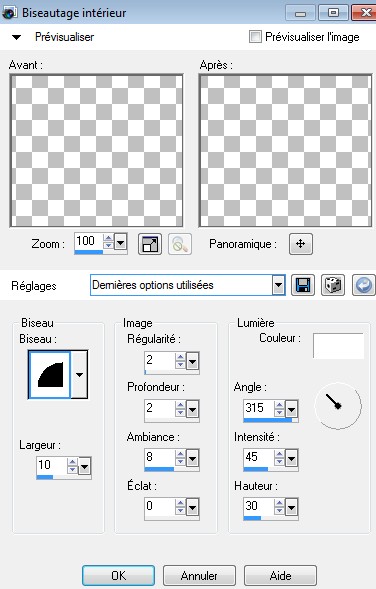The image size is (376, 589).
Task: Click the Largeur field showing 10
Action: click(52, 466)
